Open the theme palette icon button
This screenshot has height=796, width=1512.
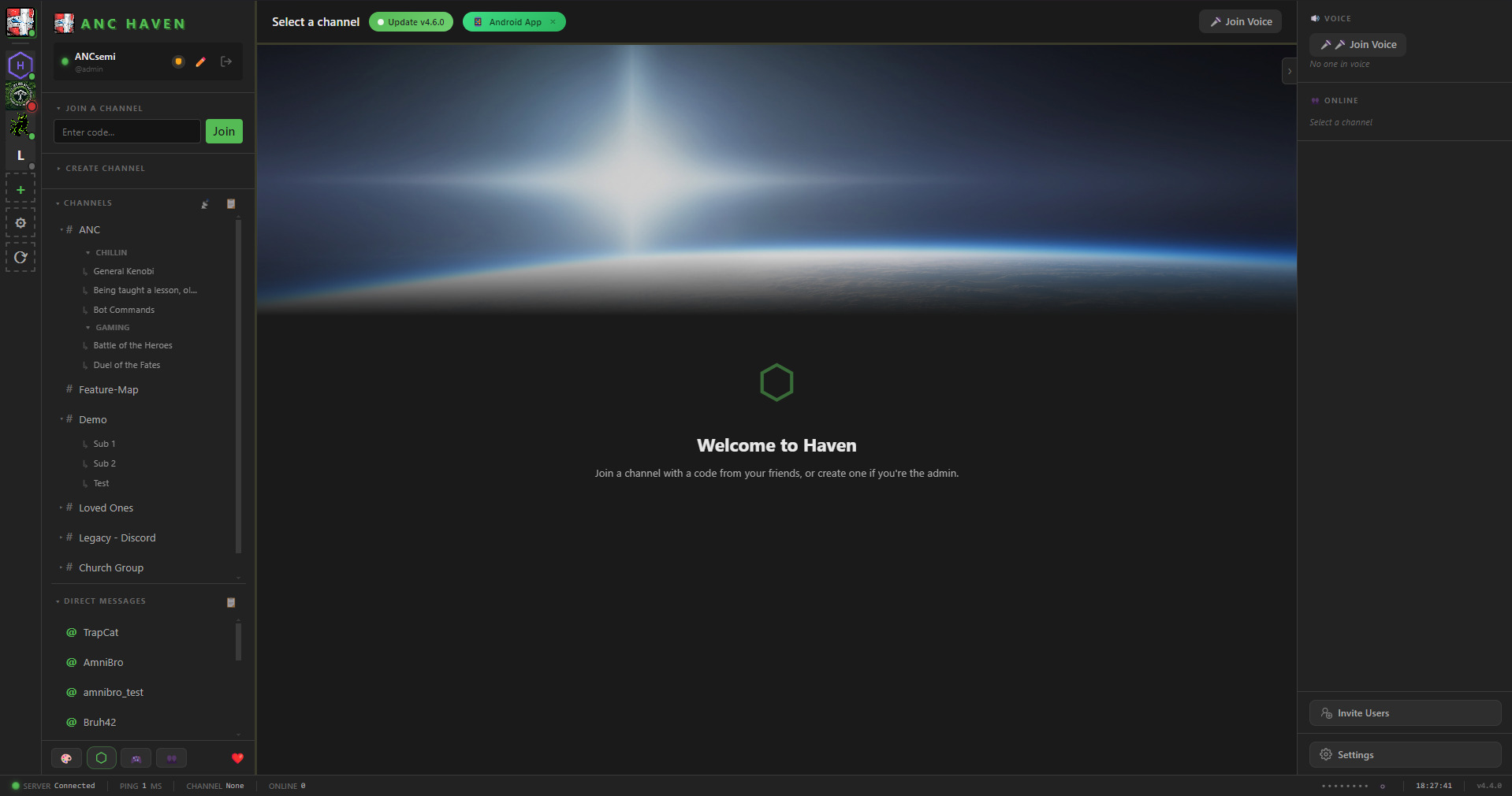coord(66,758)
